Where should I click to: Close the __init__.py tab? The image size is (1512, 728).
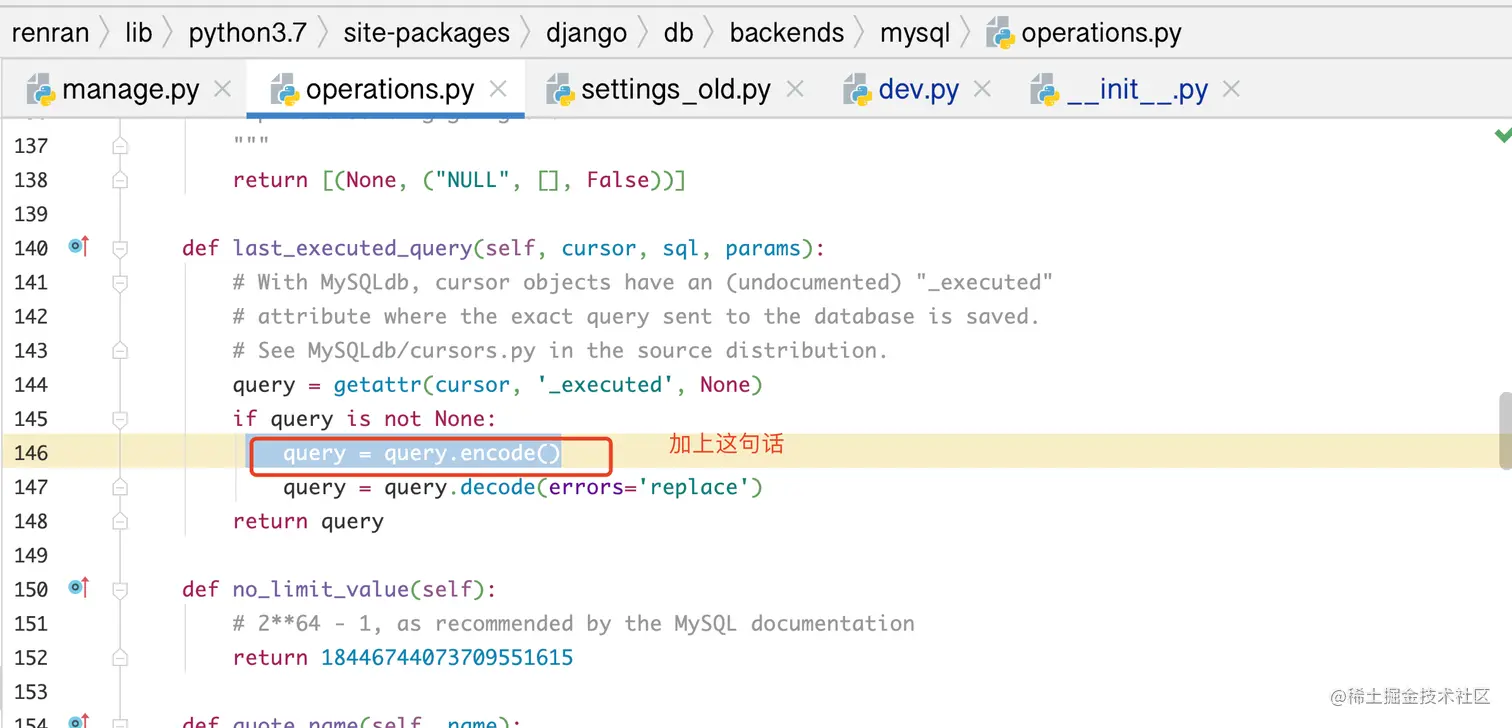[1231, 90]
